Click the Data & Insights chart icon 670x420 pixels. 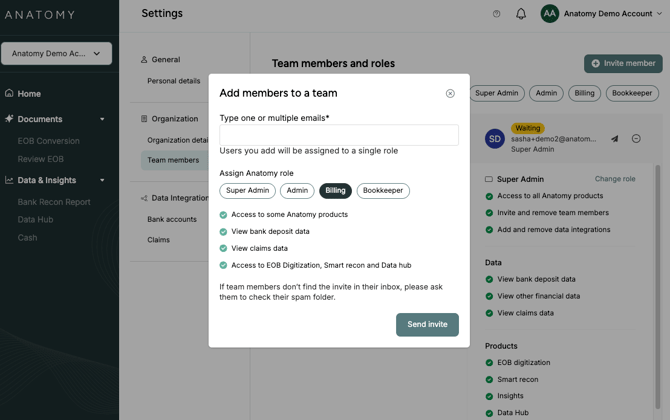9,180
